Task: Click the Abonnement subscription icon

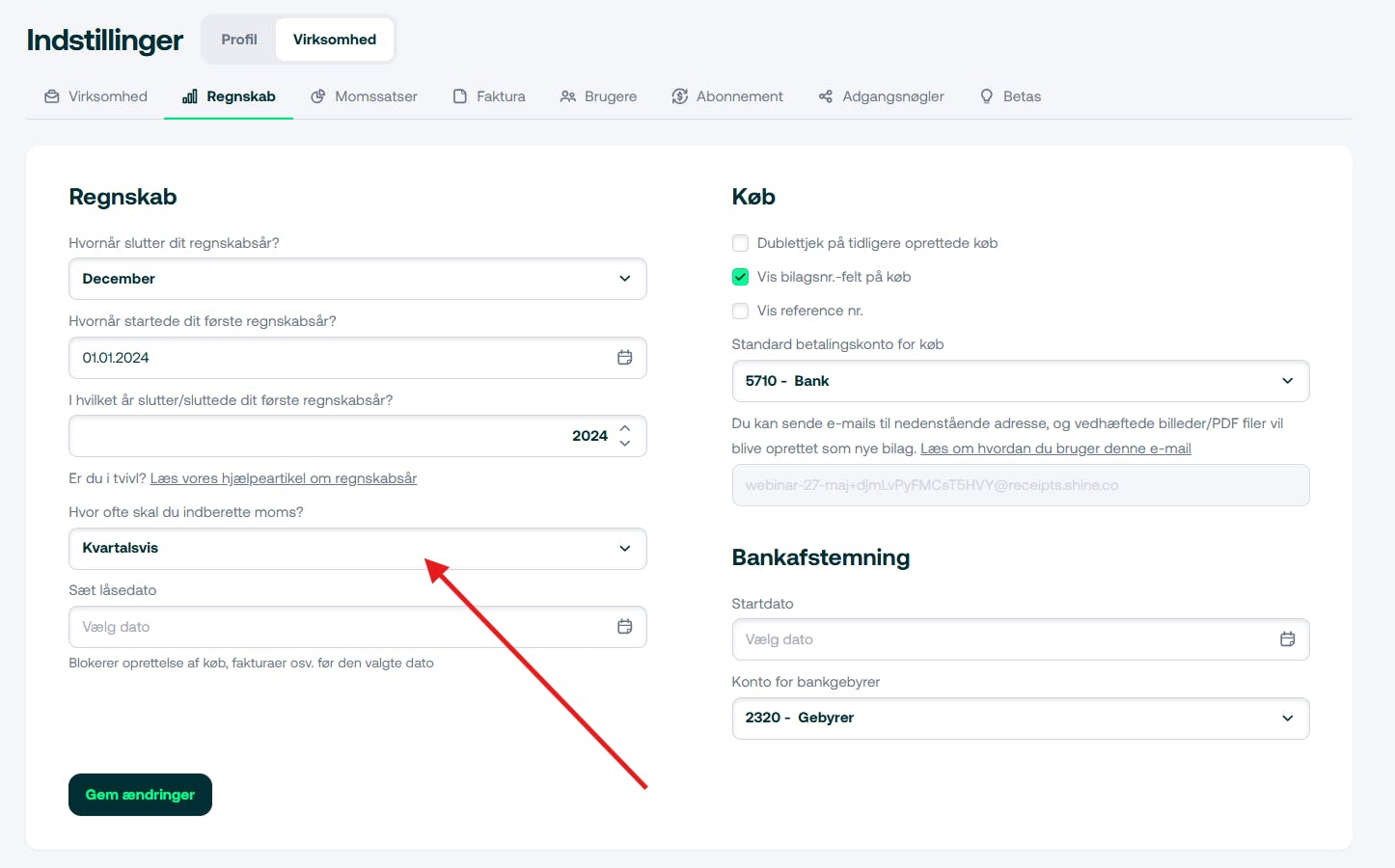Action: click(680, 96)
